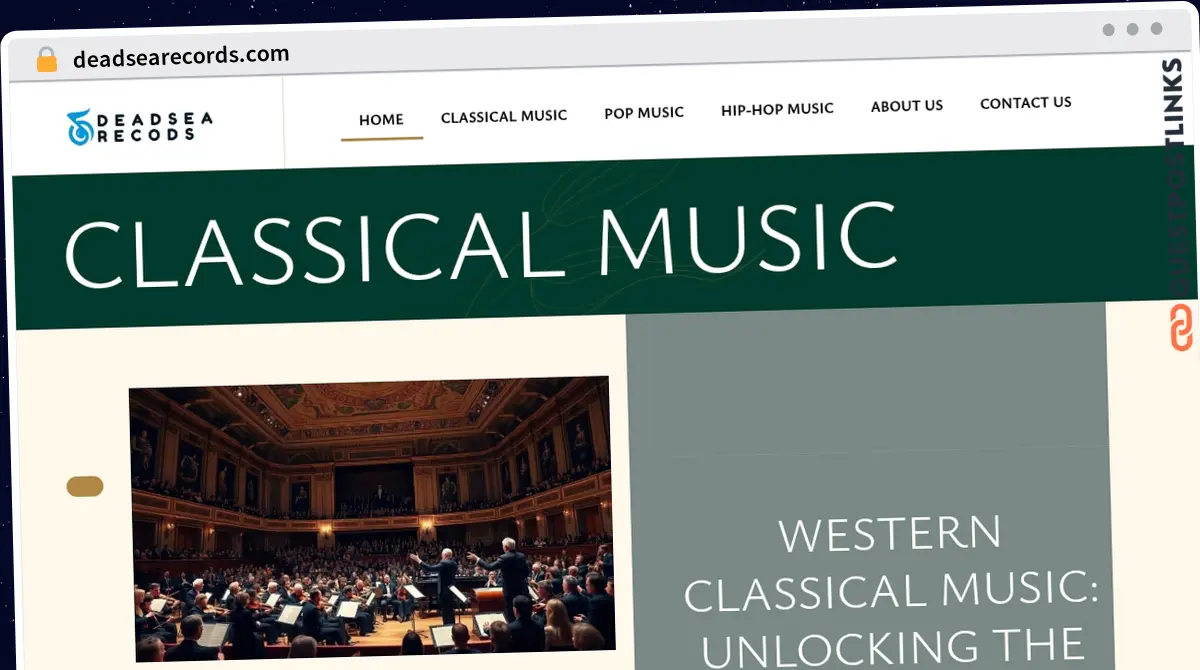This screenshot has width=1200, height=670.
Task: Go to the Pop Music page
Action: click(x=644, y=113)
